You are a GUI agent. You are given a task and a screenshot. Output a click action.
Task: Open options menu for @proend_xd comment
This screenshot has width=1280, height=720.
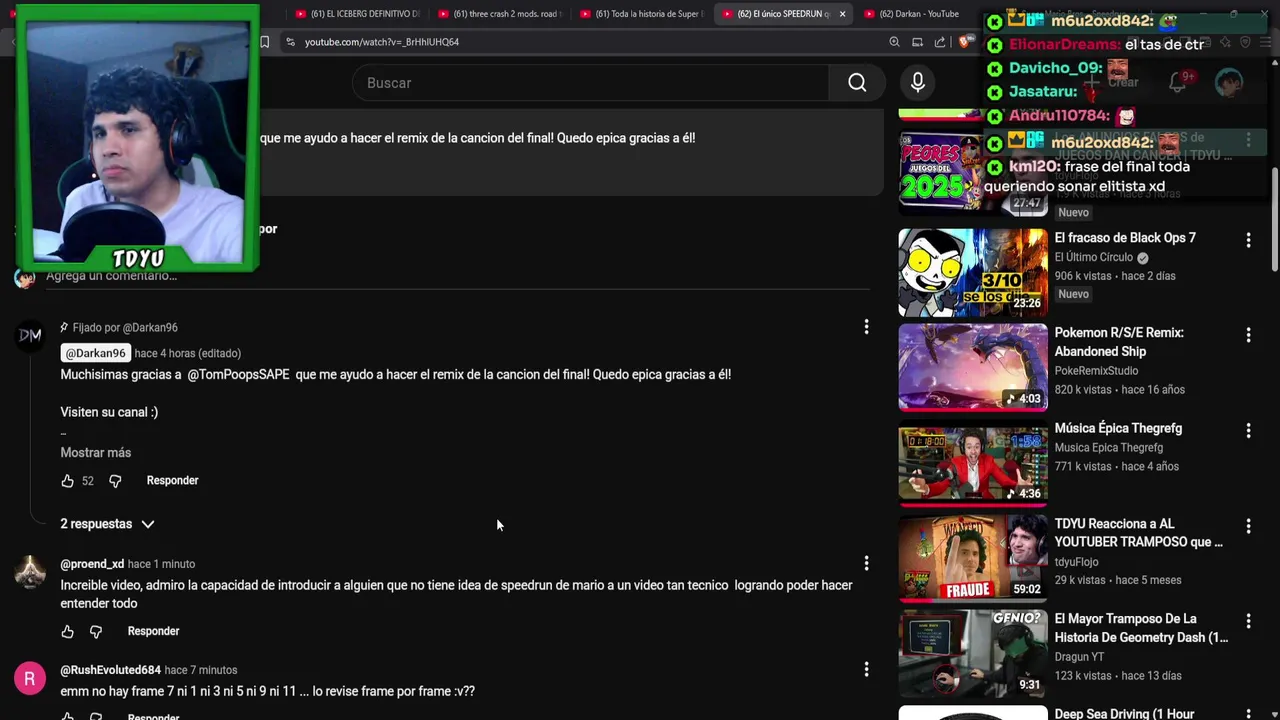tap(866, 564)
